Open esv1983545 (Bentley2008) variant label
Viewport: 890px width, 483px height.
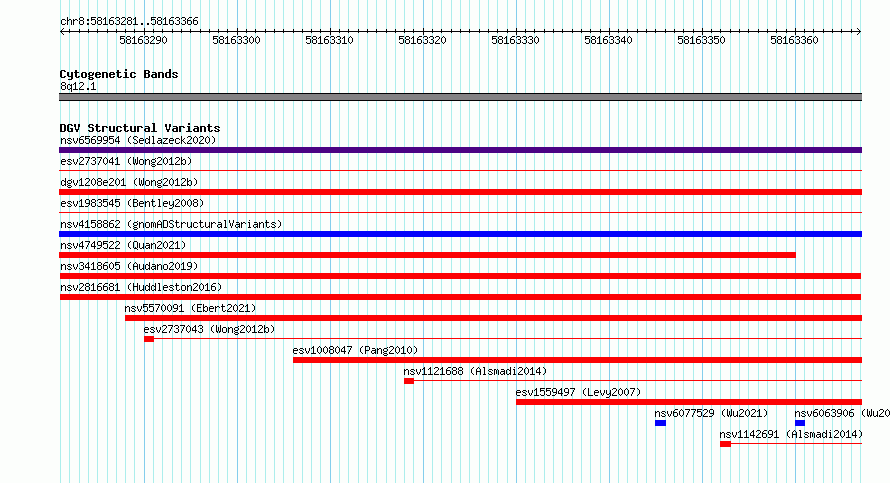[x=132, y=203]
